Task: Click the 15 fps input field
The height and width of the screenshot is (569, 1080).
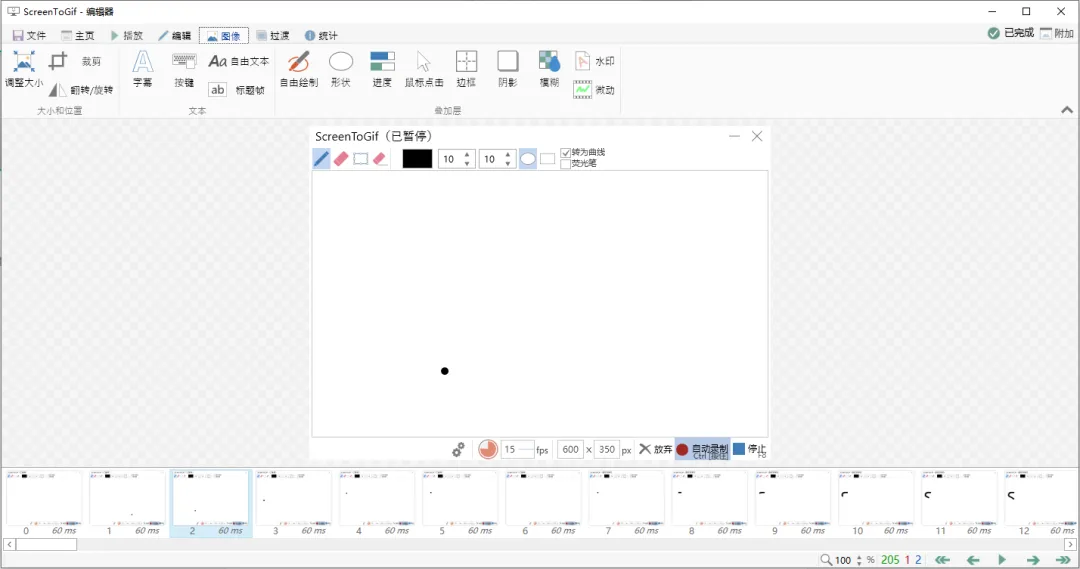Action: click(517, 449)
